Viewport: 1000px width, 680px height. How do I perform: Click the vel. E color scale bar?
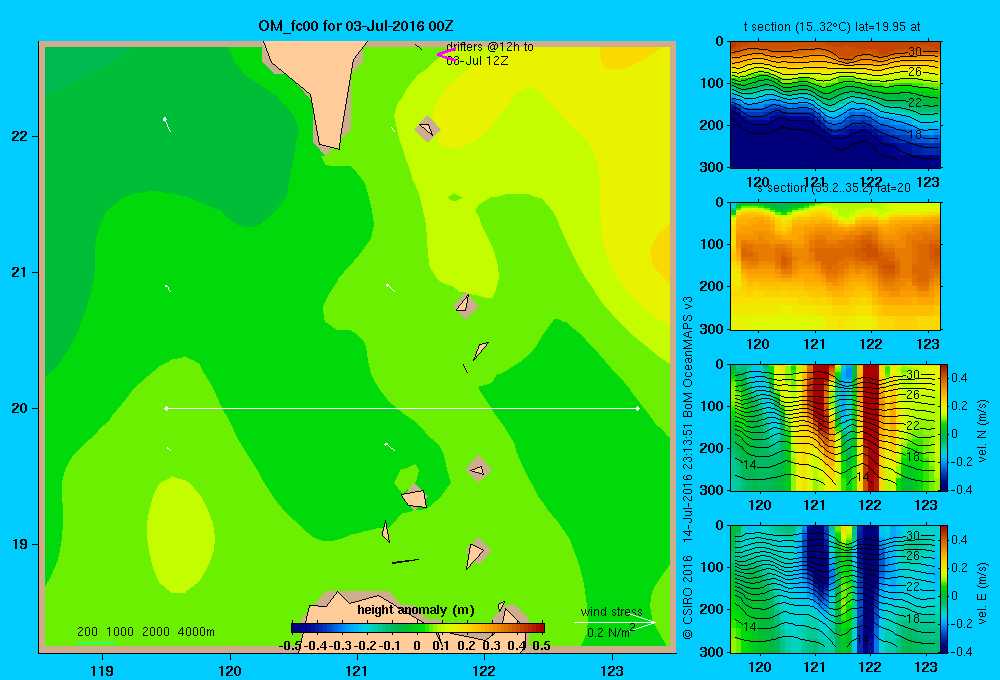945,589
